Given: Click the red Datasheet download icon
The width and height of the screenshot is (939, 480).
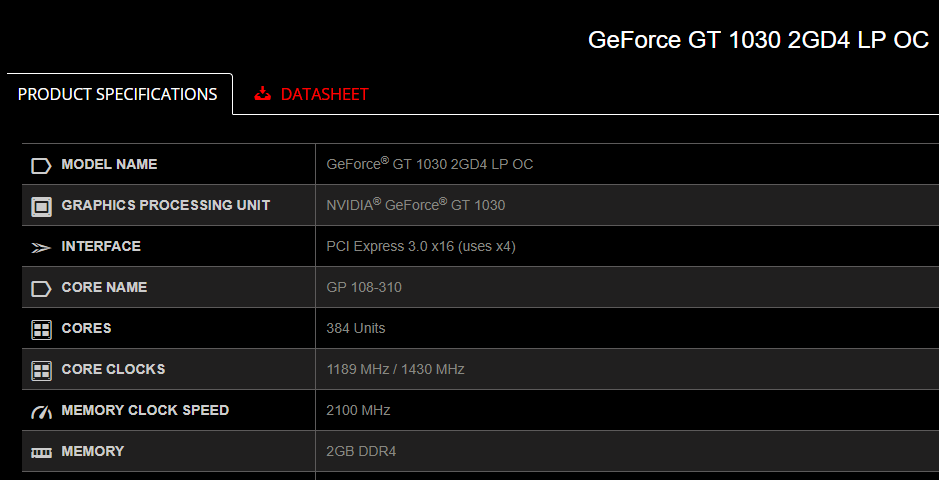Looking at the screenshot, I should coord(263,94).
